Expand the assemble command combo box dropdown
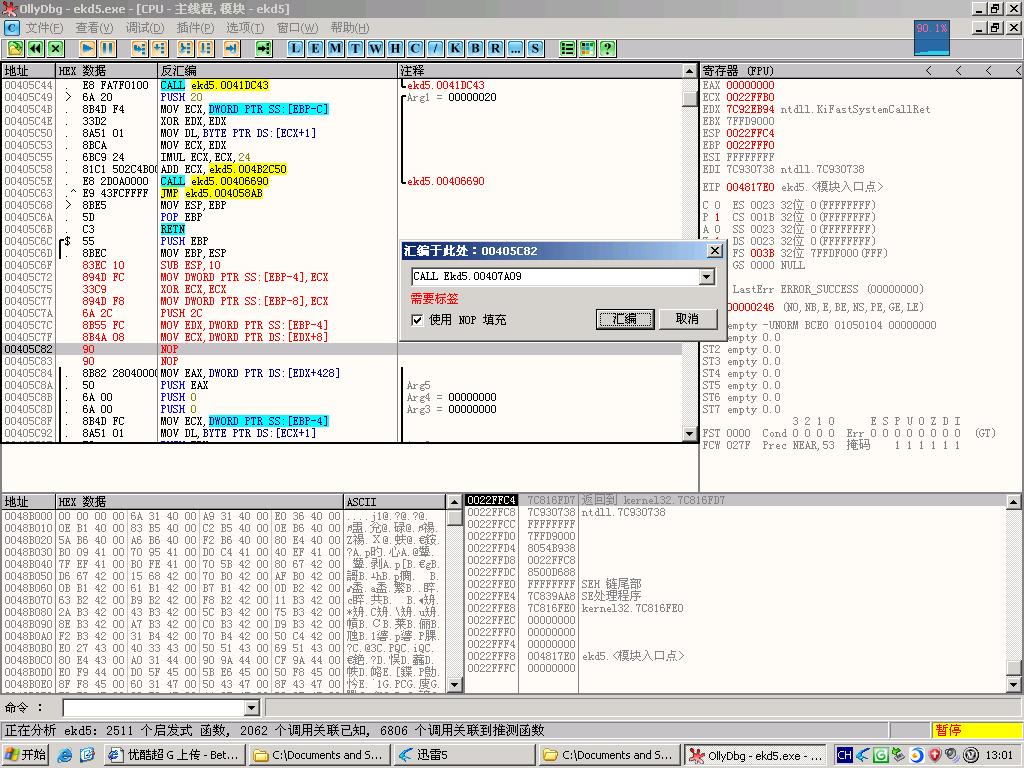 point(707,277)
